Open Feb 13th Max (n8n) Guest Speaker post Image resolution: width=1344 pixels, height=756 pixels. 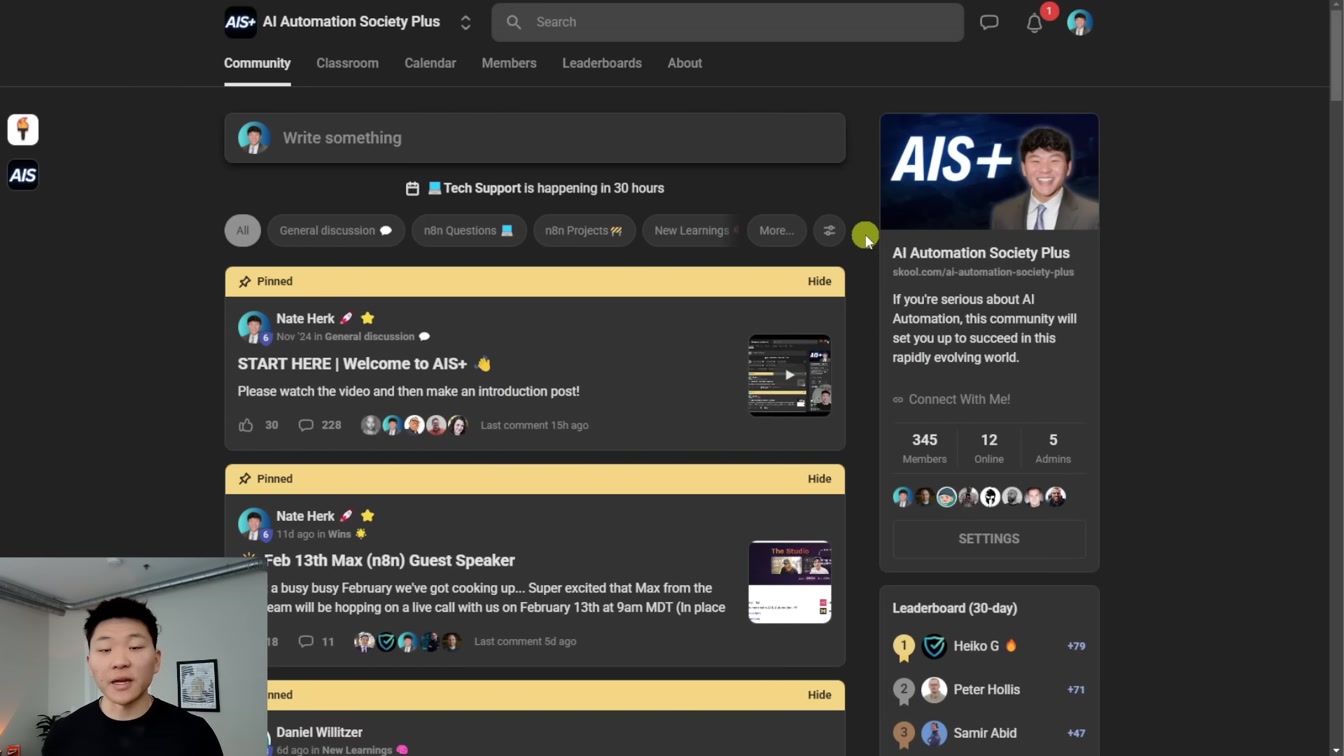(x=390, y=561)
